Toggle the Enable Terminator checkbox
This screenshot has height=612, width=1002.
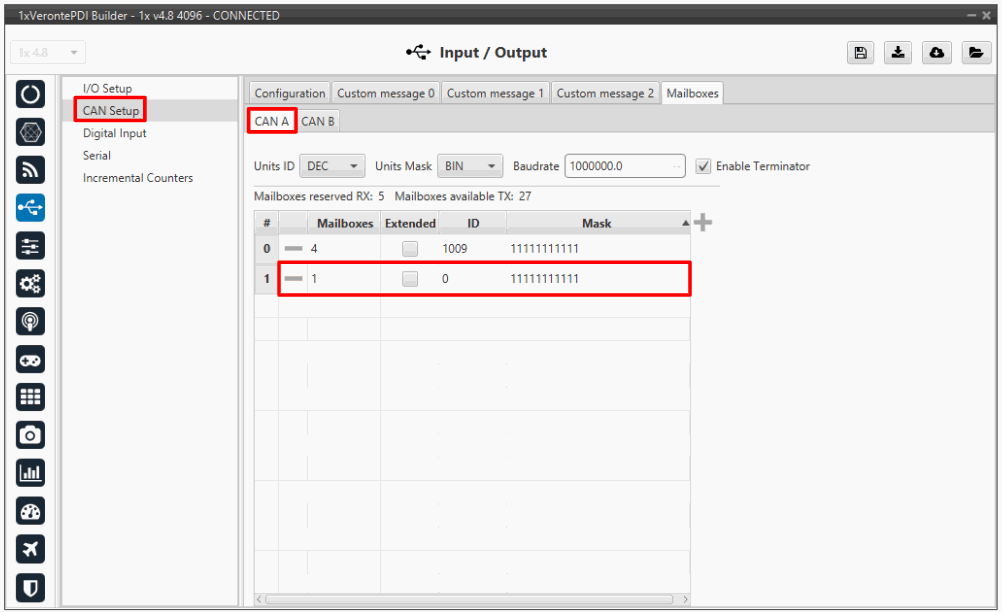click(x=703, y=166)
